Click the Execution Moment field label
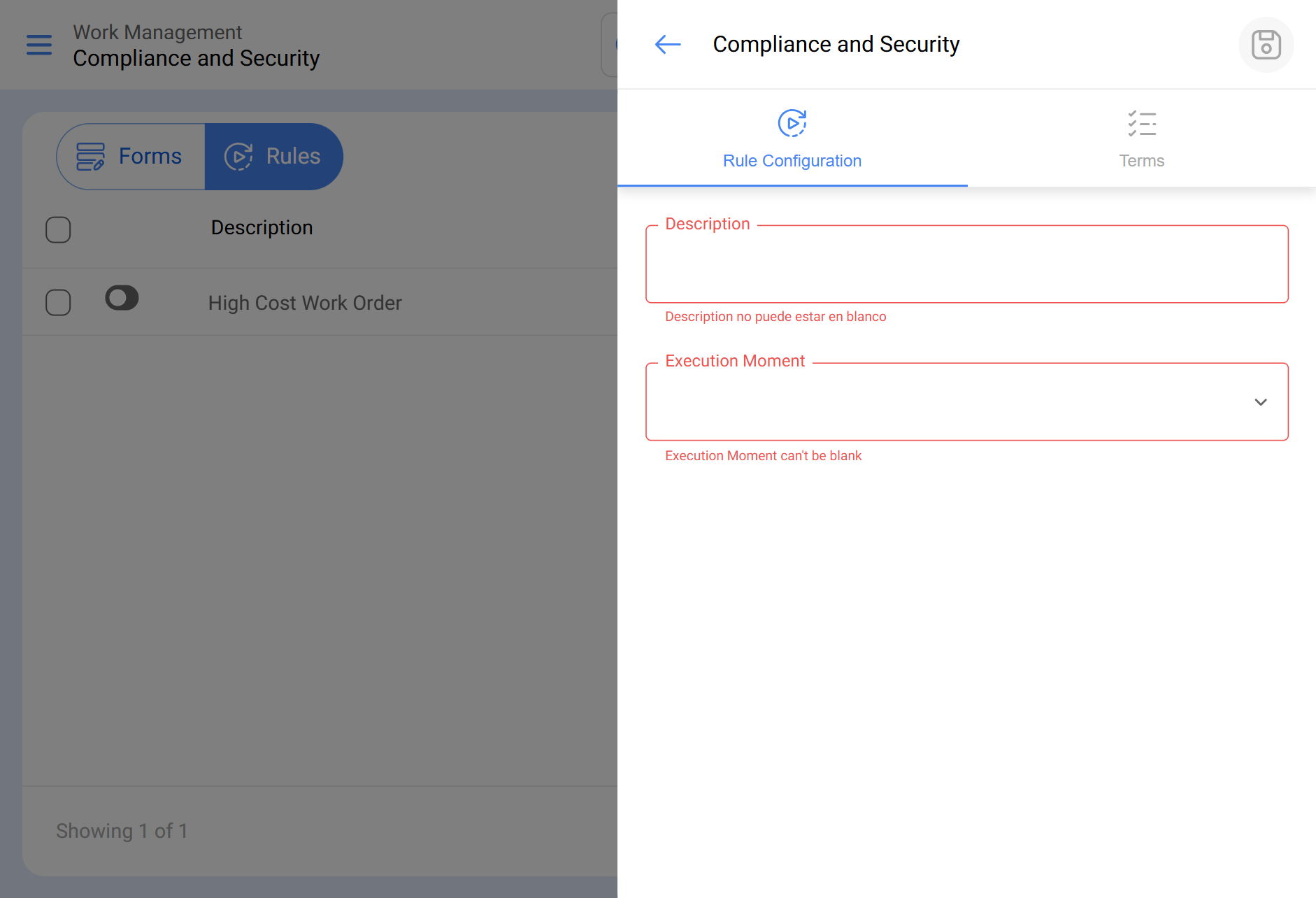Screen dimensions: 1316x898 [x=734, y=361]
